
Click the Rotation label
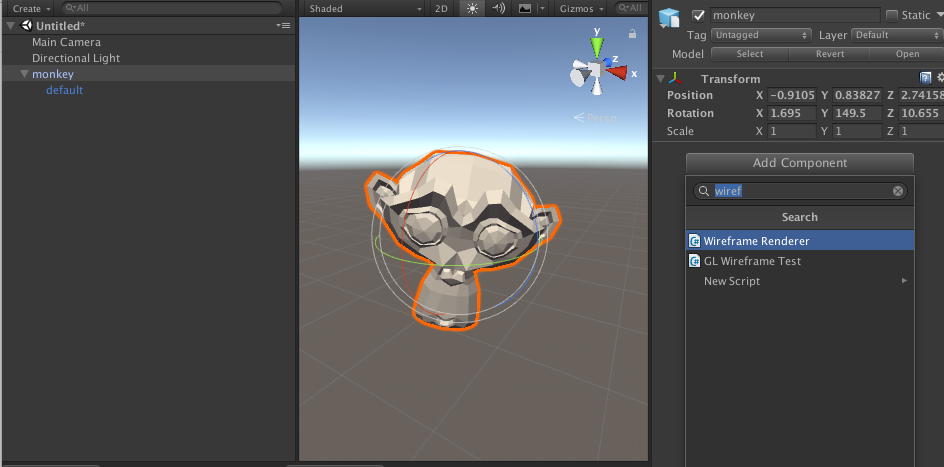click(691, 113)
